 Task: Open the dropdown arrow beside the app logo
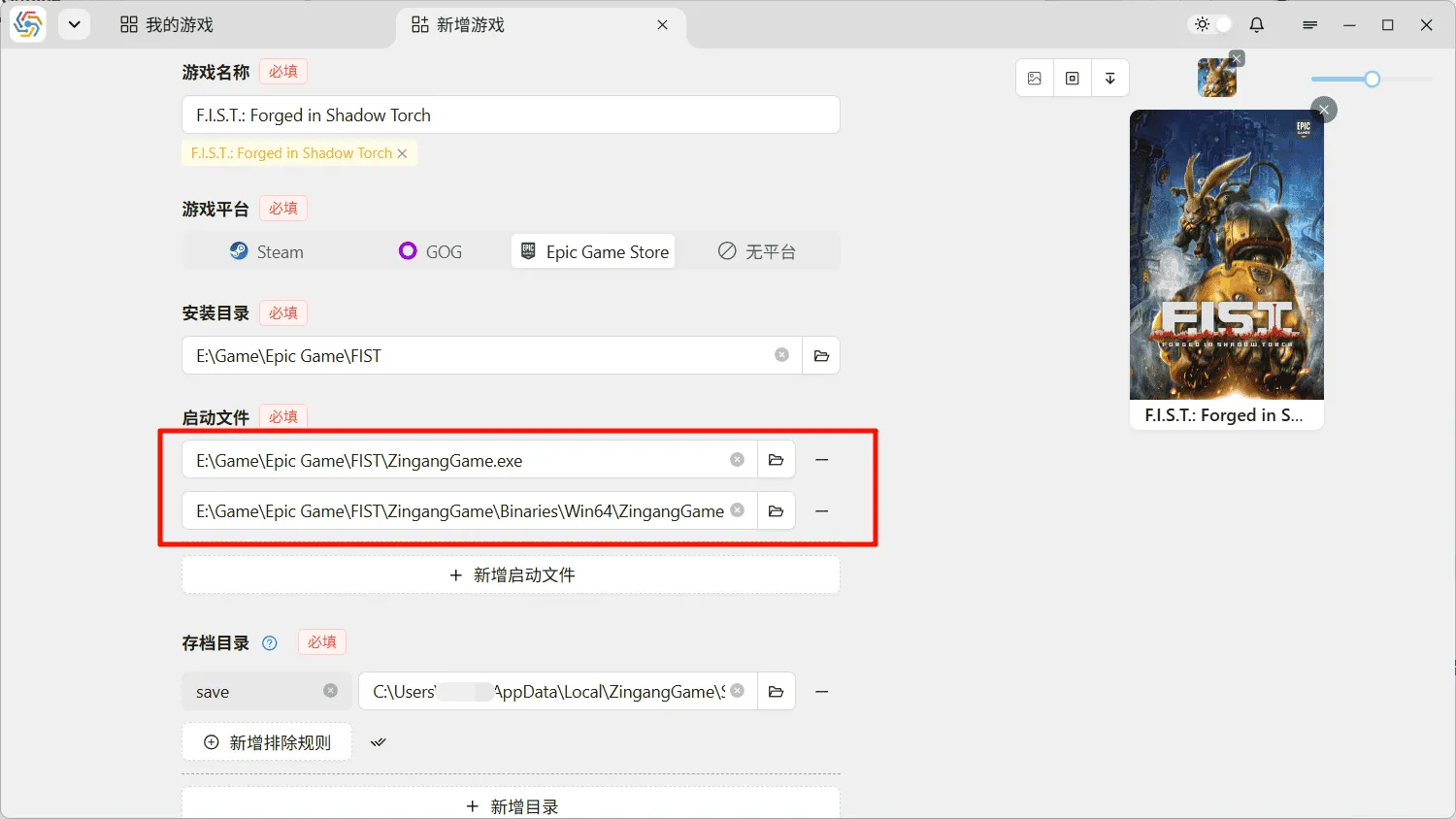pos(74,25)
